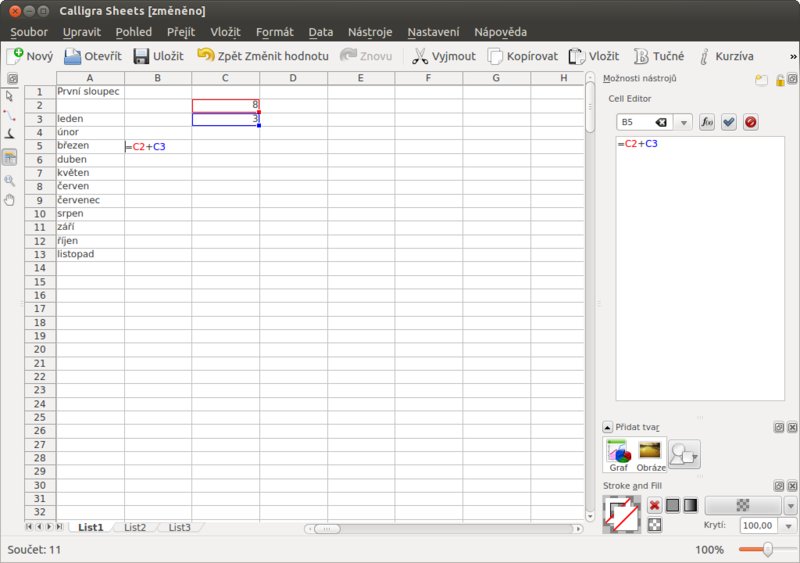Create a new document with Nový
Image resolution: width=800 pixels, height=563 pixels.
coord(30,56)
